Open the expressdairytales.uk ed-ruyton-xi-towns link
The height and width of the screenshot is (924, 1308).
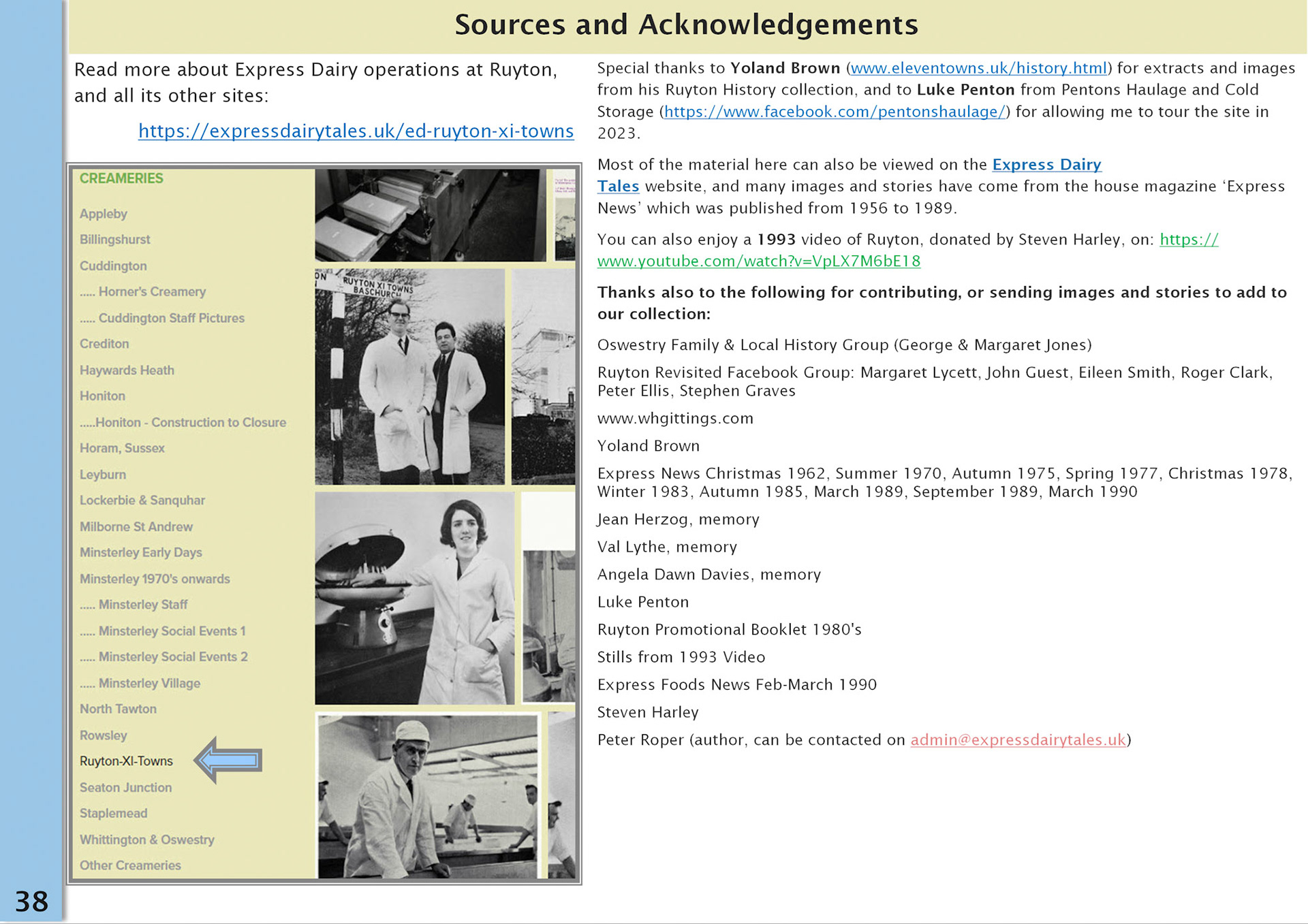356,131
